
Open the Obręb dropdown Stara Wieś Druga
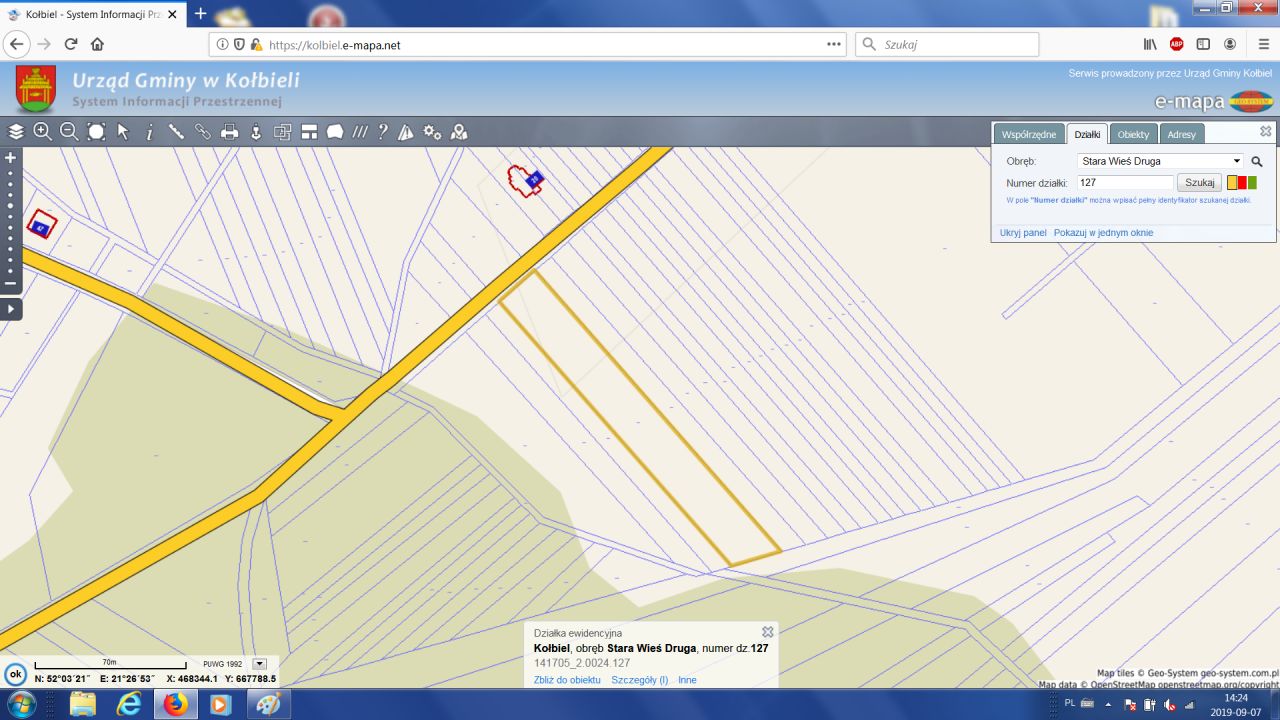point(1160,161)
